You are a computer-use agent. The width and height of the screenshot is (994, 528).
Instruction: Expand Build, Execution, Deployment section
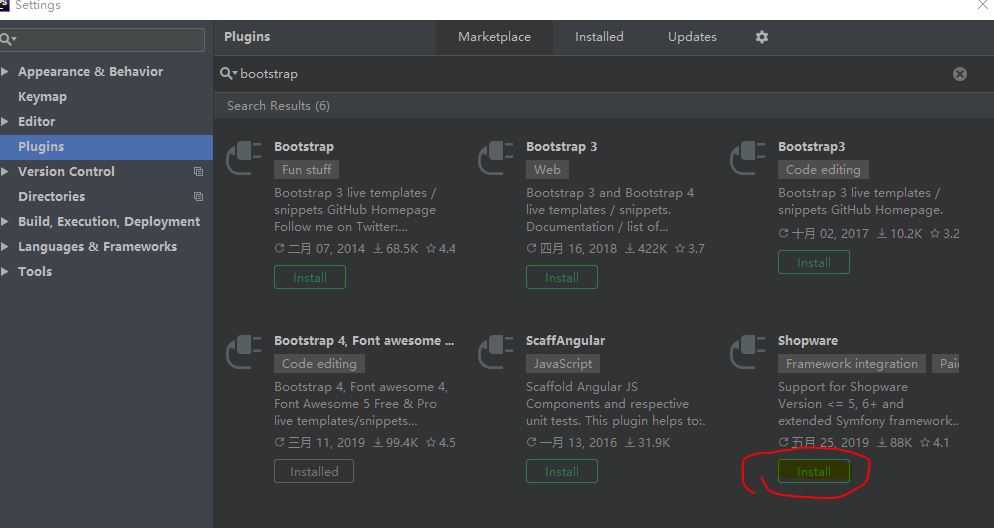pos(4,222)
